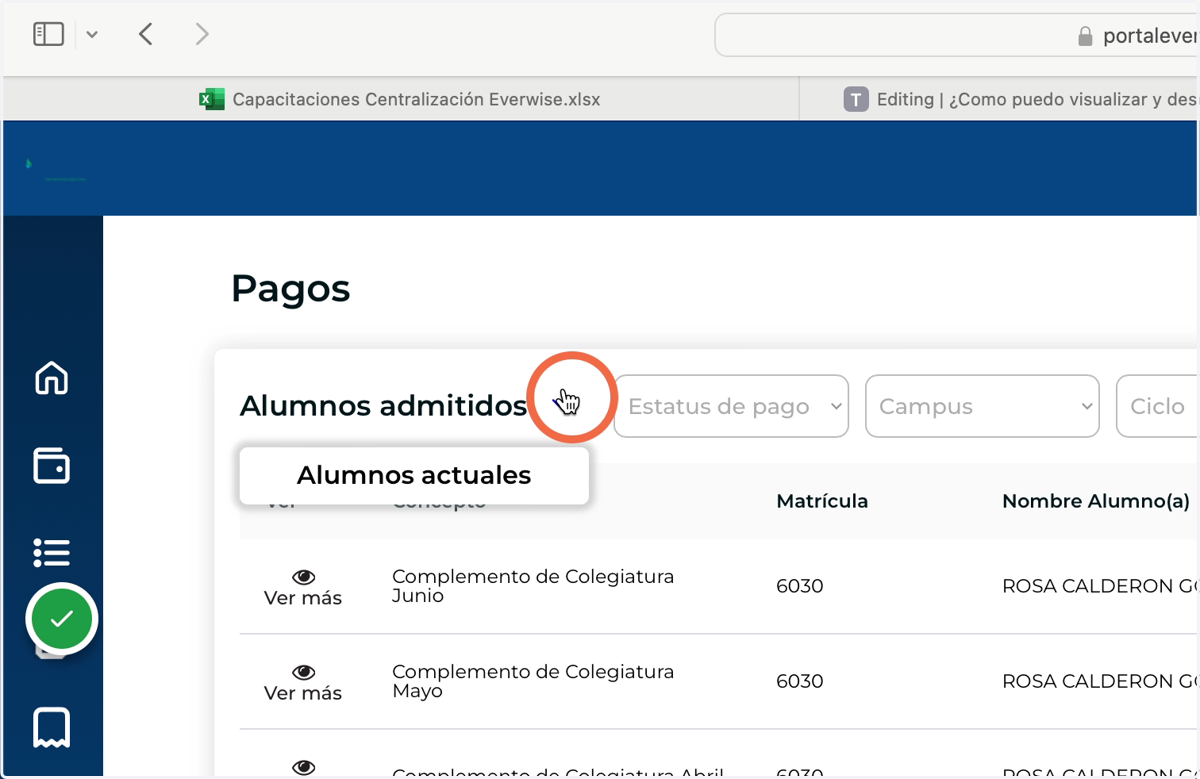View details eye icon for Colegiatura Abril
The image size is (1200, 779).
coord(303,767)
